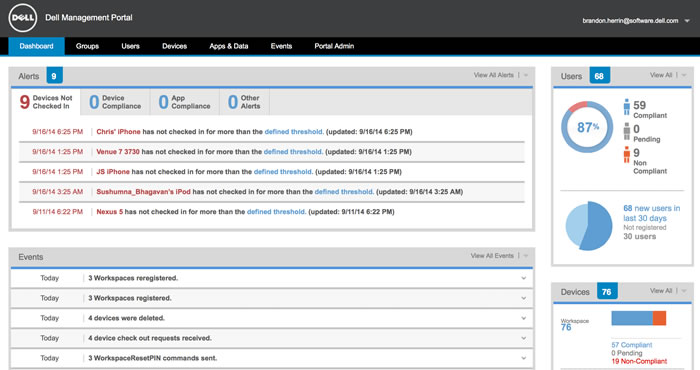
Task: Click the Dell logo icon
Action: click(23, 18)
